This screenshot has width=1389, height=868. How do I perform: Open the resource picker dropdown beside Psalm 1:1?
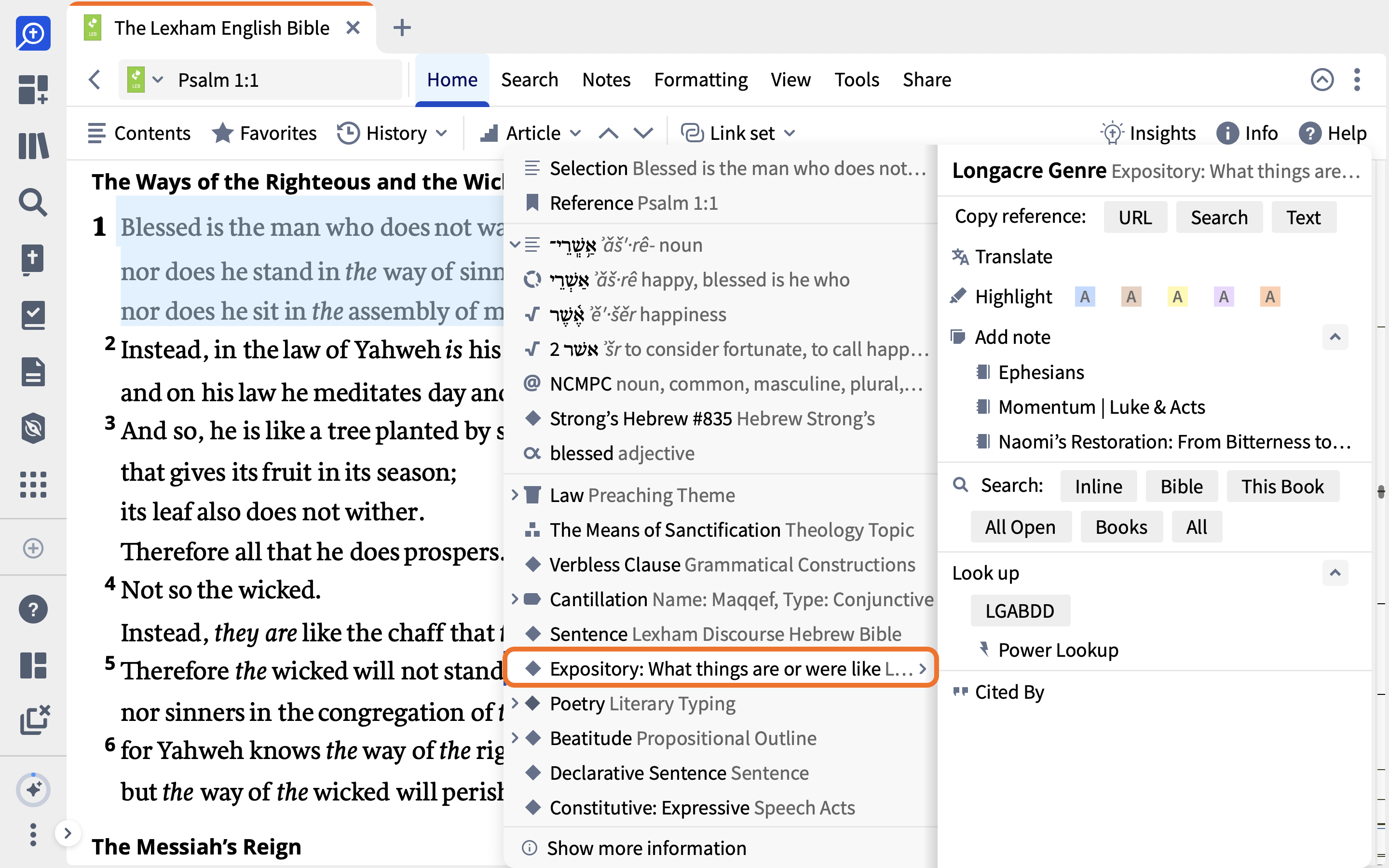pyautogui.click(x=146, y=79)
